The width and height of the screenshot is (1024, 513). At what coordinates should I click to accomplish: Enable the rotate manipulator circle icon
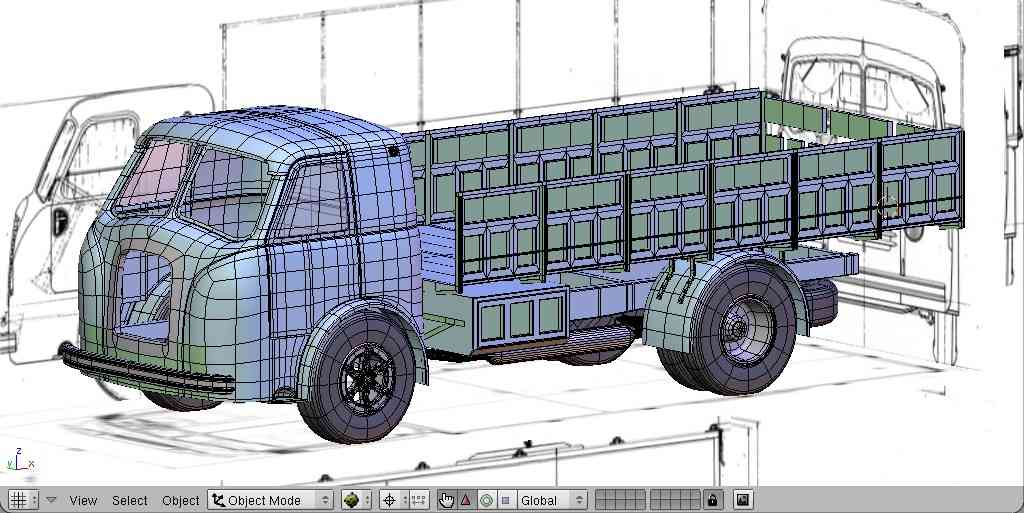click(486, 501)
